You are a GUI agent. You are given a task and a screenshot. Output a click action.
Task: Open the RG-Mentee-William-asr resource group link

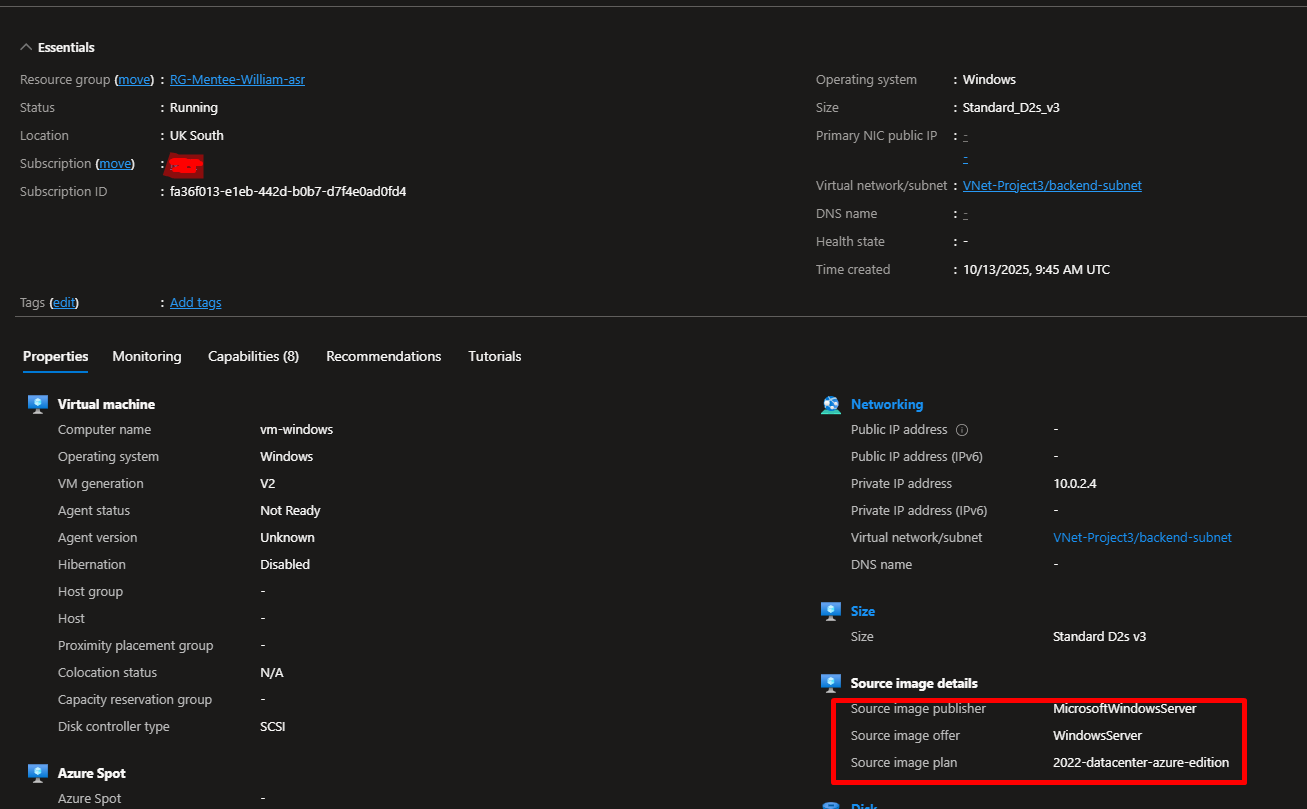pos(237,79)
